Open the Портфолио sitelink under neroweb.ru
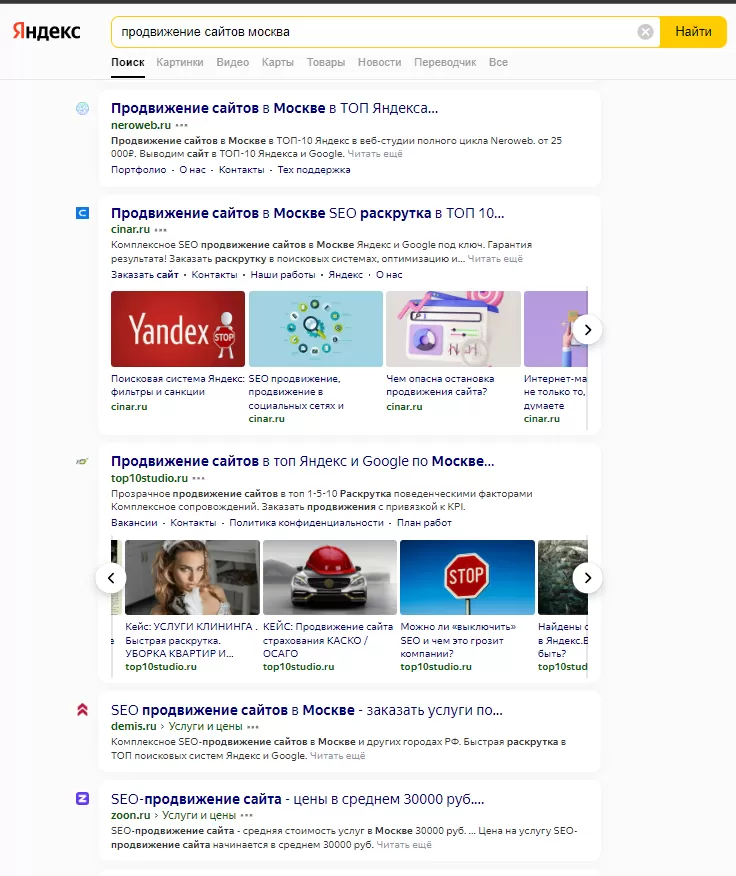 pyautogui.click(x=138, y=170)
